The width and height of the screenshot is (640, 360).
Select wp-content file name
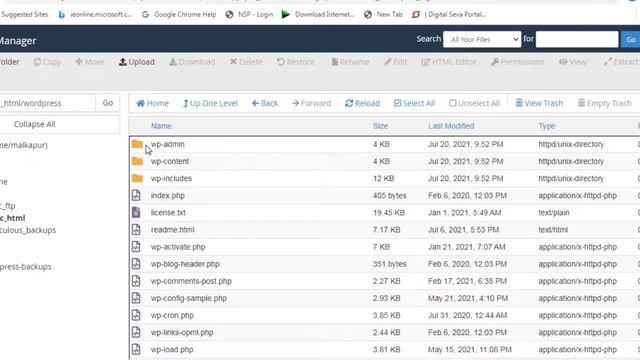170,161
